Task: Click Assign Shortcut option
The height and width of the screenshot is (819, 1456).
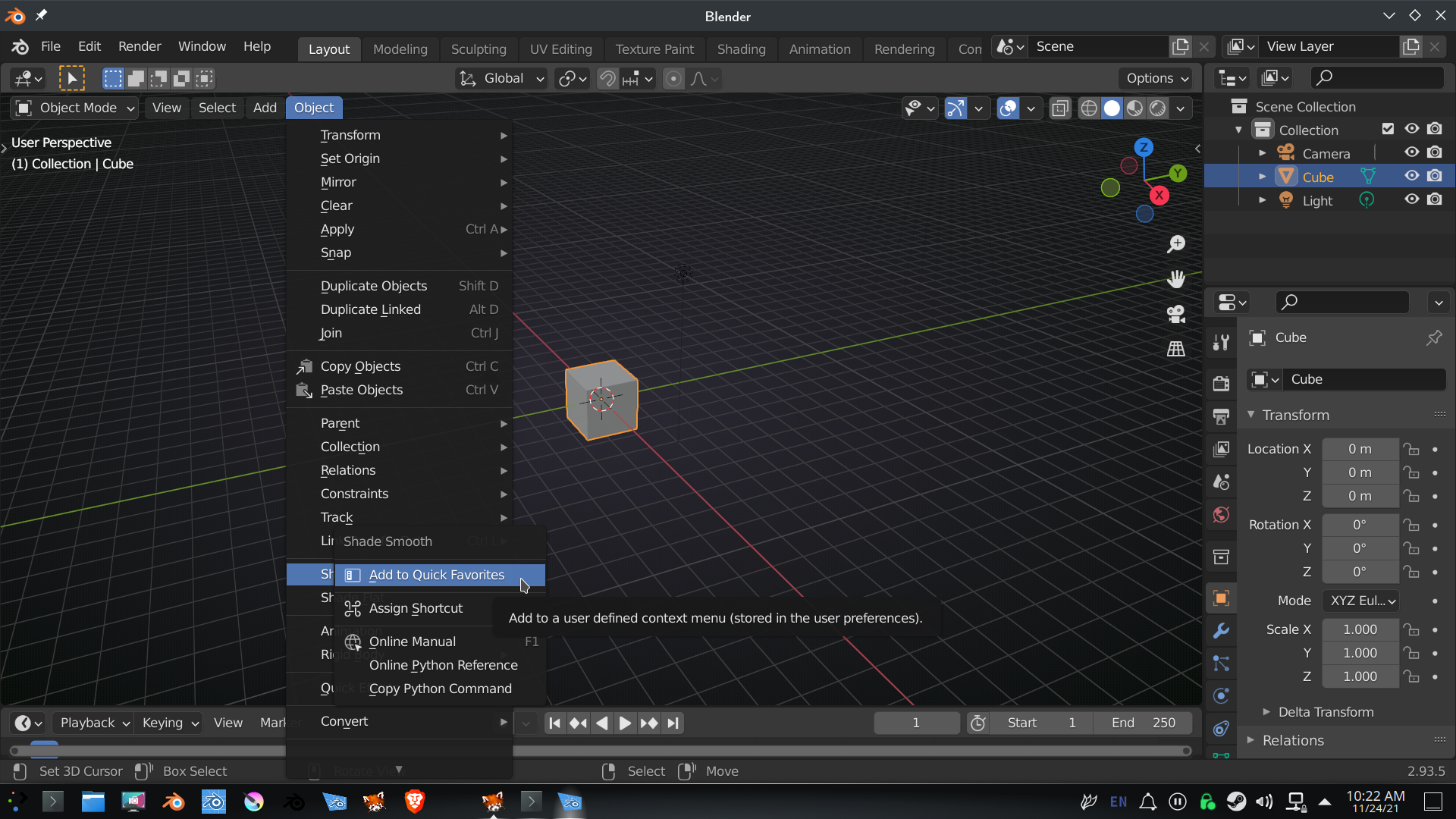Action: tap(416, 608)
